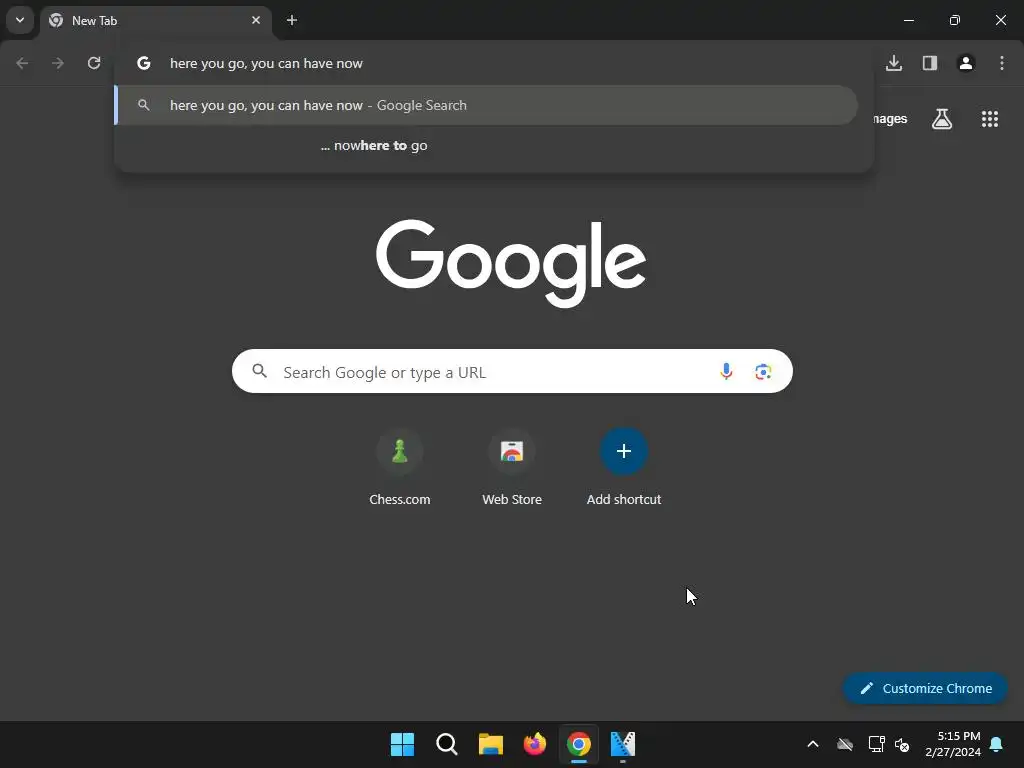The width and height of the screenshot is (1024, 768).
Task: Select the Google Search suggestion row
Action: [487, 105]
